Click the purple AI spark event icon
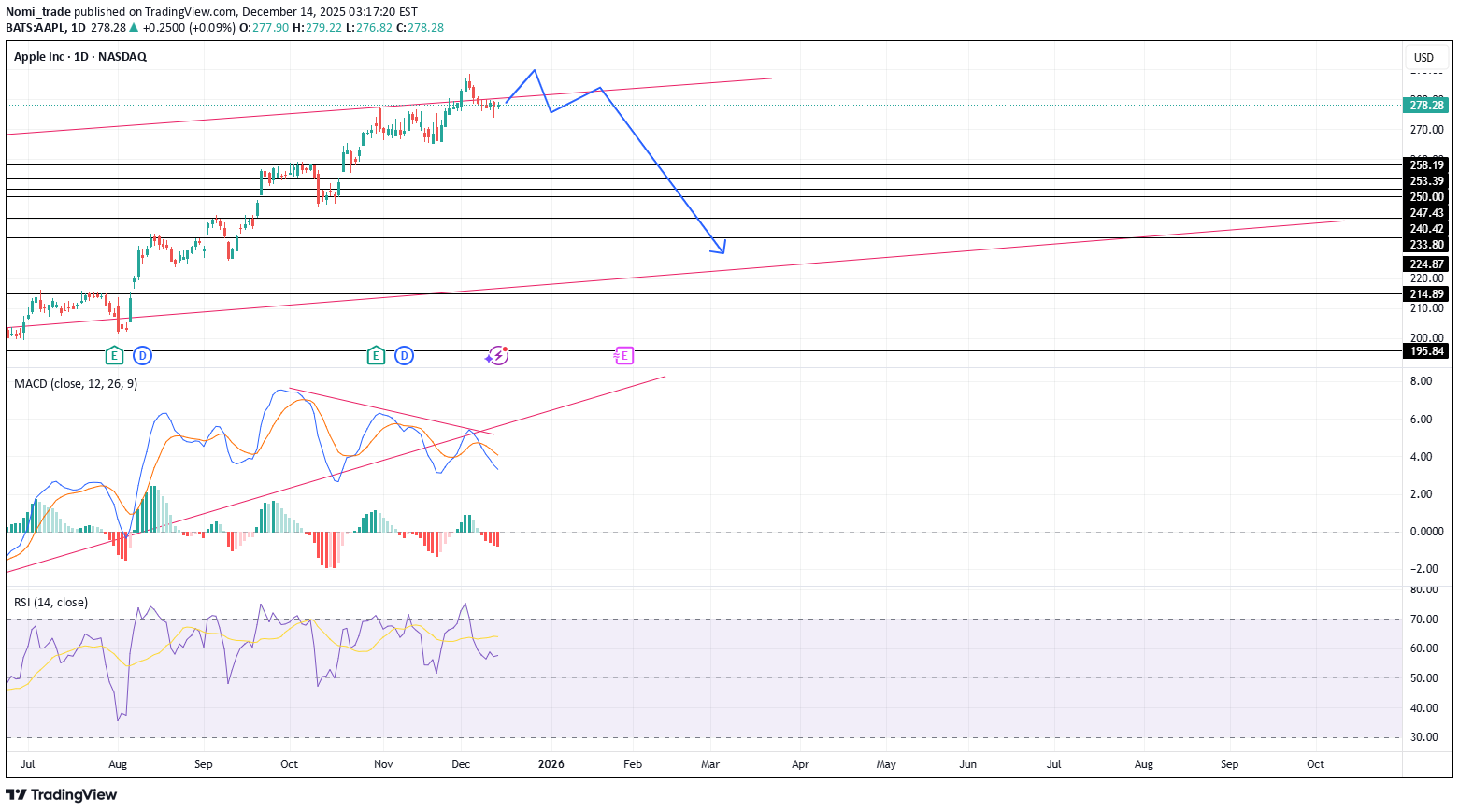1459x812 pixels. (x=496, y=355)
